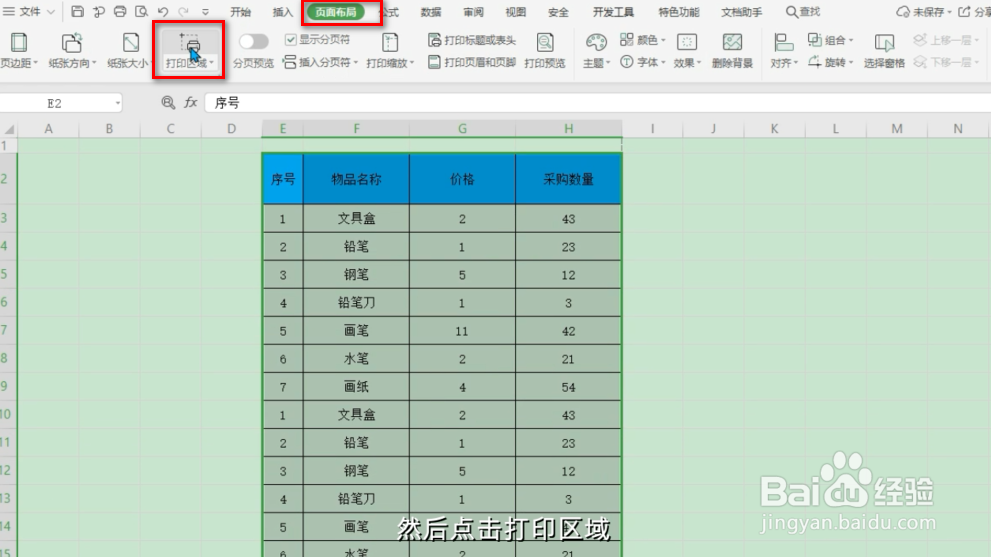Expand quick access toolbar customize arrow

pos(205,12)
